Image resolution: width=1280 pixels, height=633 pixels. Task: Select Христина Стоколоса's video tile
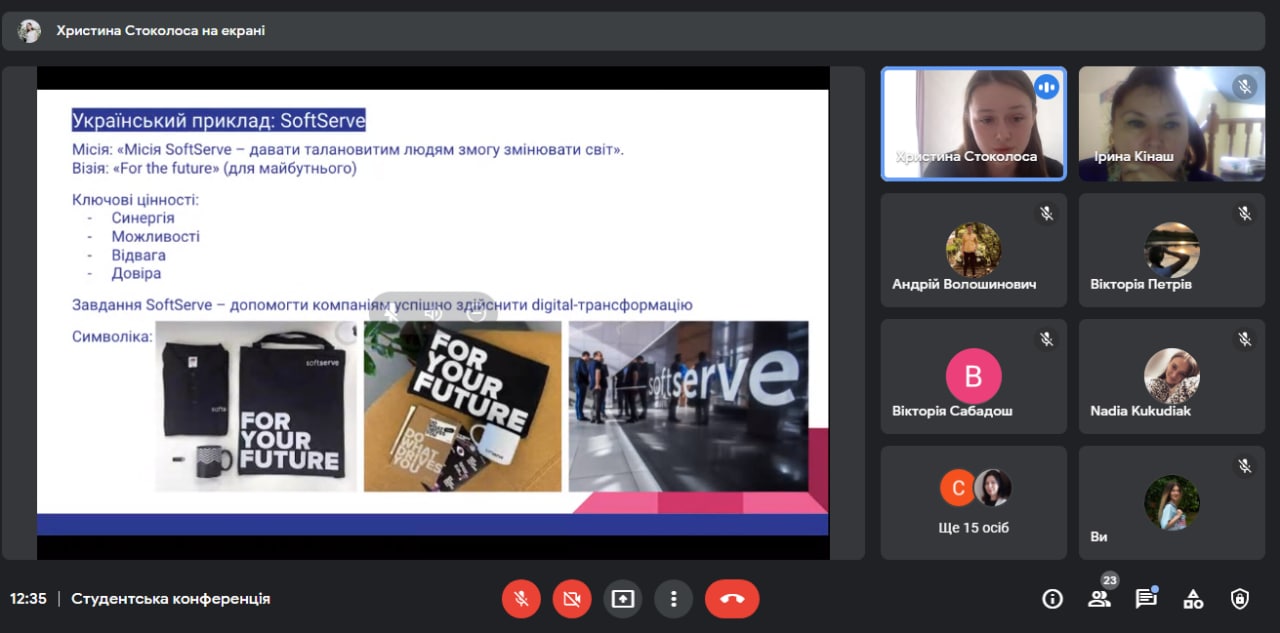[x=973, y=123]
